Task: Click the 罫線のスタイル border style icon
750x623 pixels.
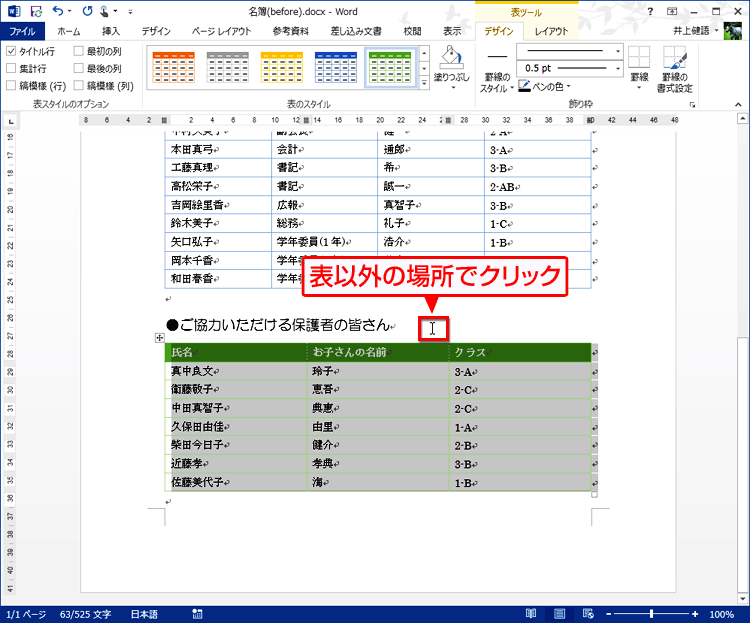Action: pos(497,56)
